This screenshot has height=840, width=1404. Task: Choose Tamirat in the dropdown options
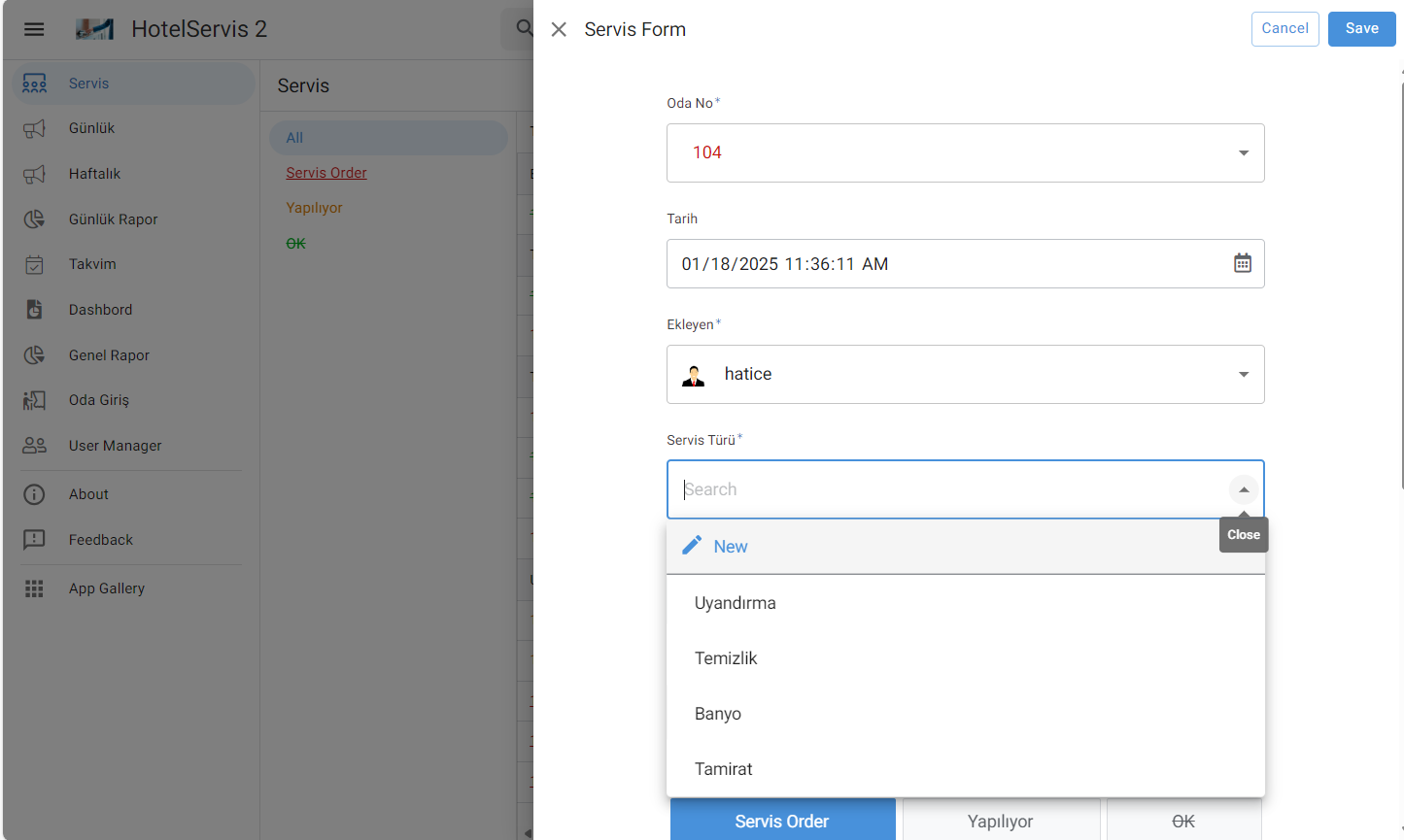tap(724, 769)
